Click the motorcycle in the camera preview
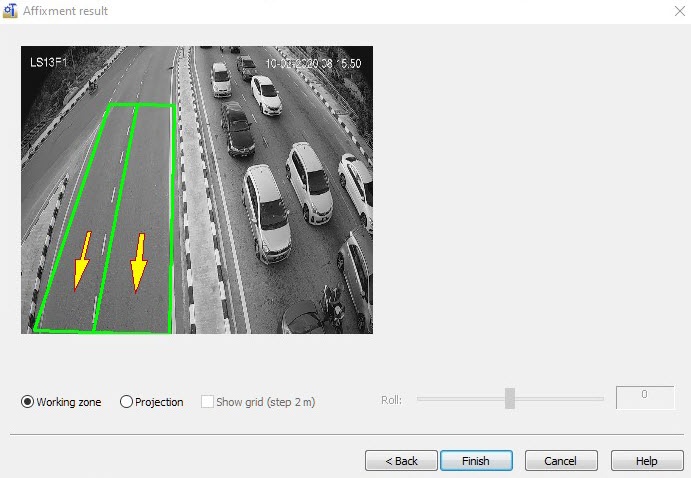The height and width of the screenshot is (478, 691). [x=333, y=308]
